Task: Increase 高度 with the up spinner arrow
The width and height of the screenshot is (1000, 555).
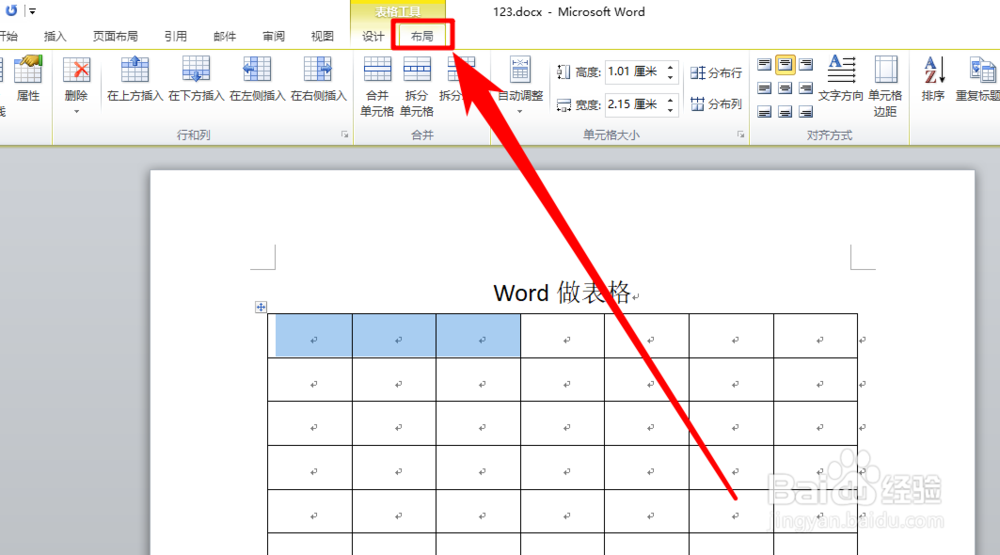Action: tap(670, 67)
